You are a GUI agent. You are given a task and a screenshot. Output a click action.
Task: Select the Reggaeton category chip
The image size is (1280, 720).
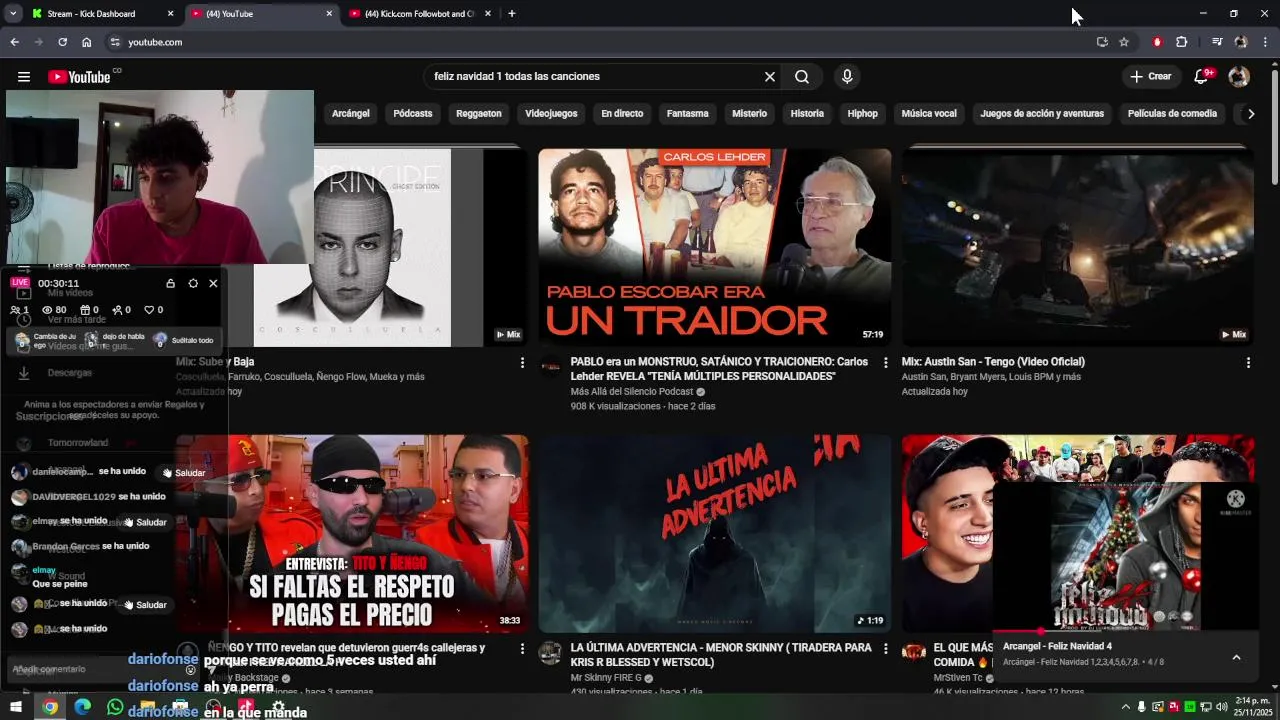[x=479, y=114]
